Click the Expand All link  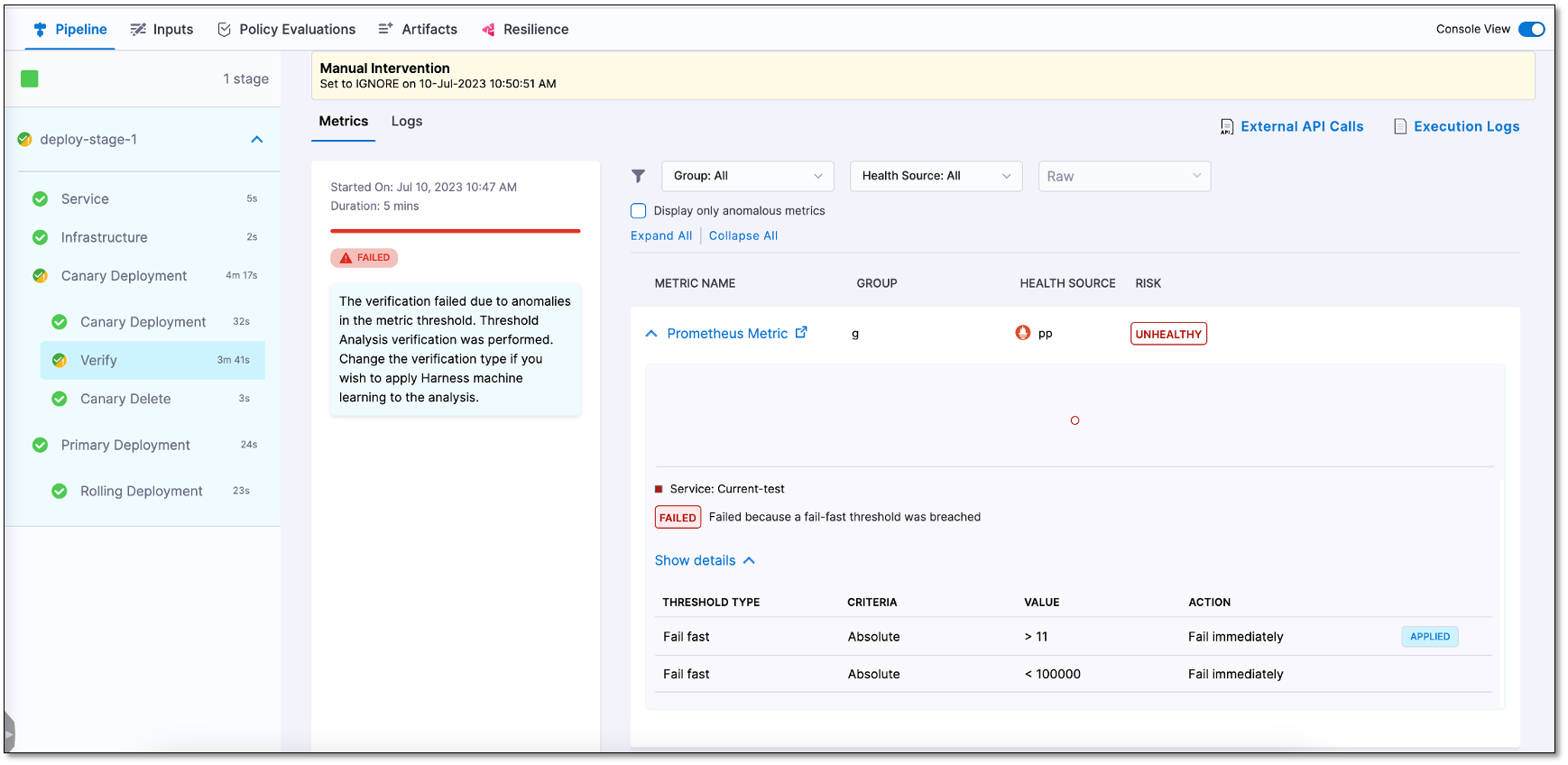tap(661, 235)
